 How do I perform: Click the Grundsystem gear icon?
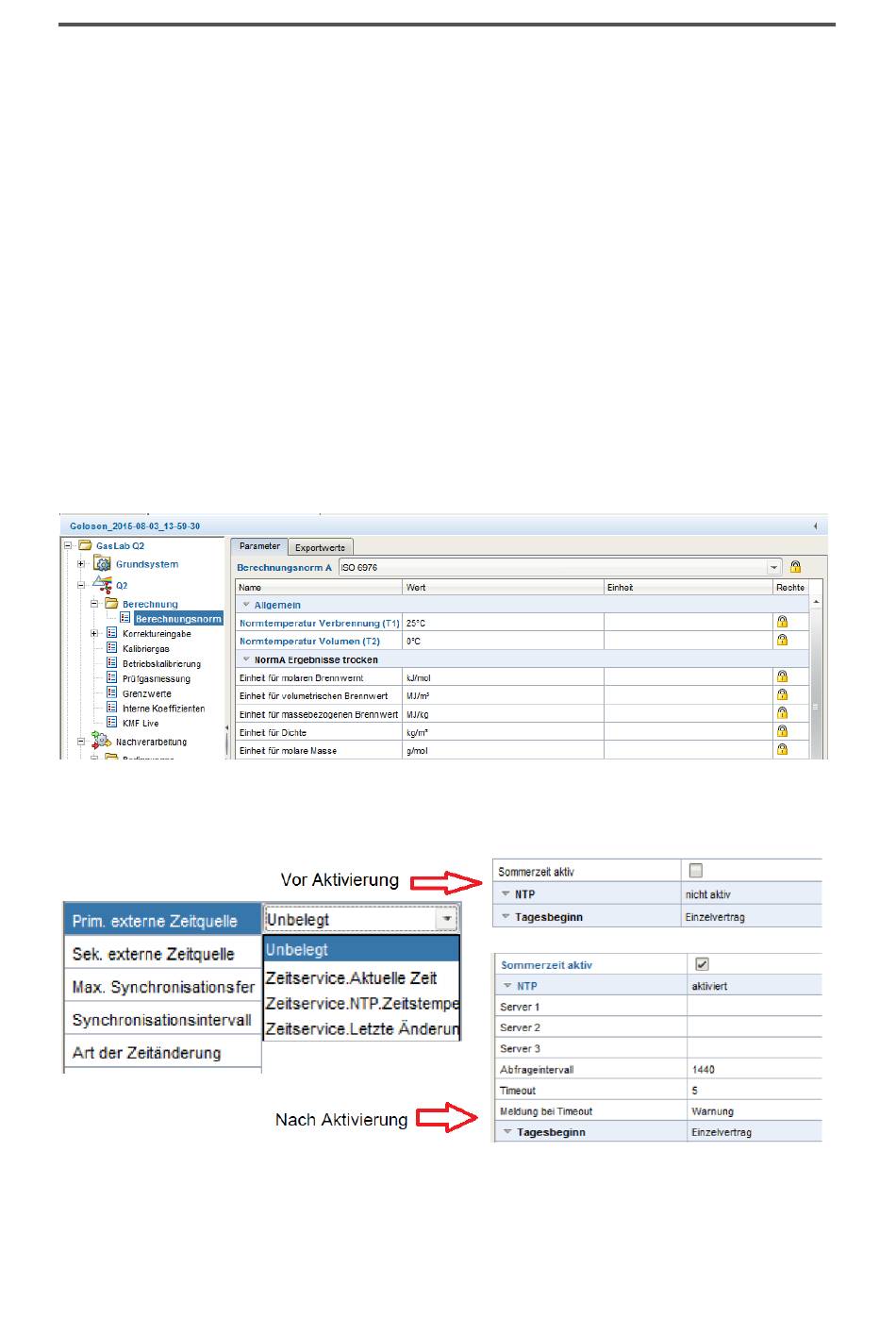click(x=102, y=564)
